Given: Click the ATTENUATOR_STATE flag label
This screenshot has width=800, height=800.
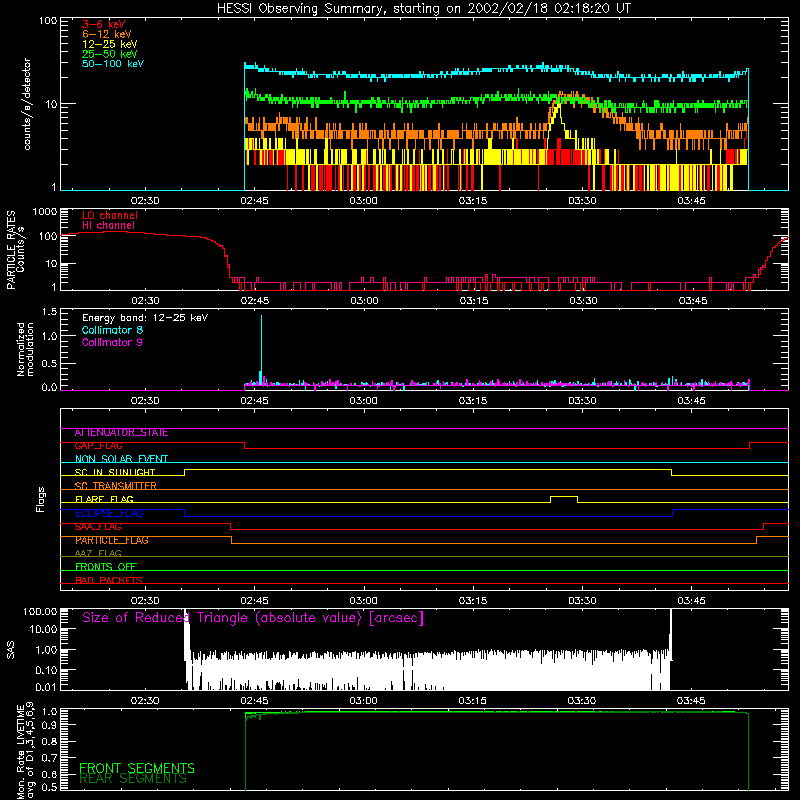Looking at the screenshot, I should (121, 433).
